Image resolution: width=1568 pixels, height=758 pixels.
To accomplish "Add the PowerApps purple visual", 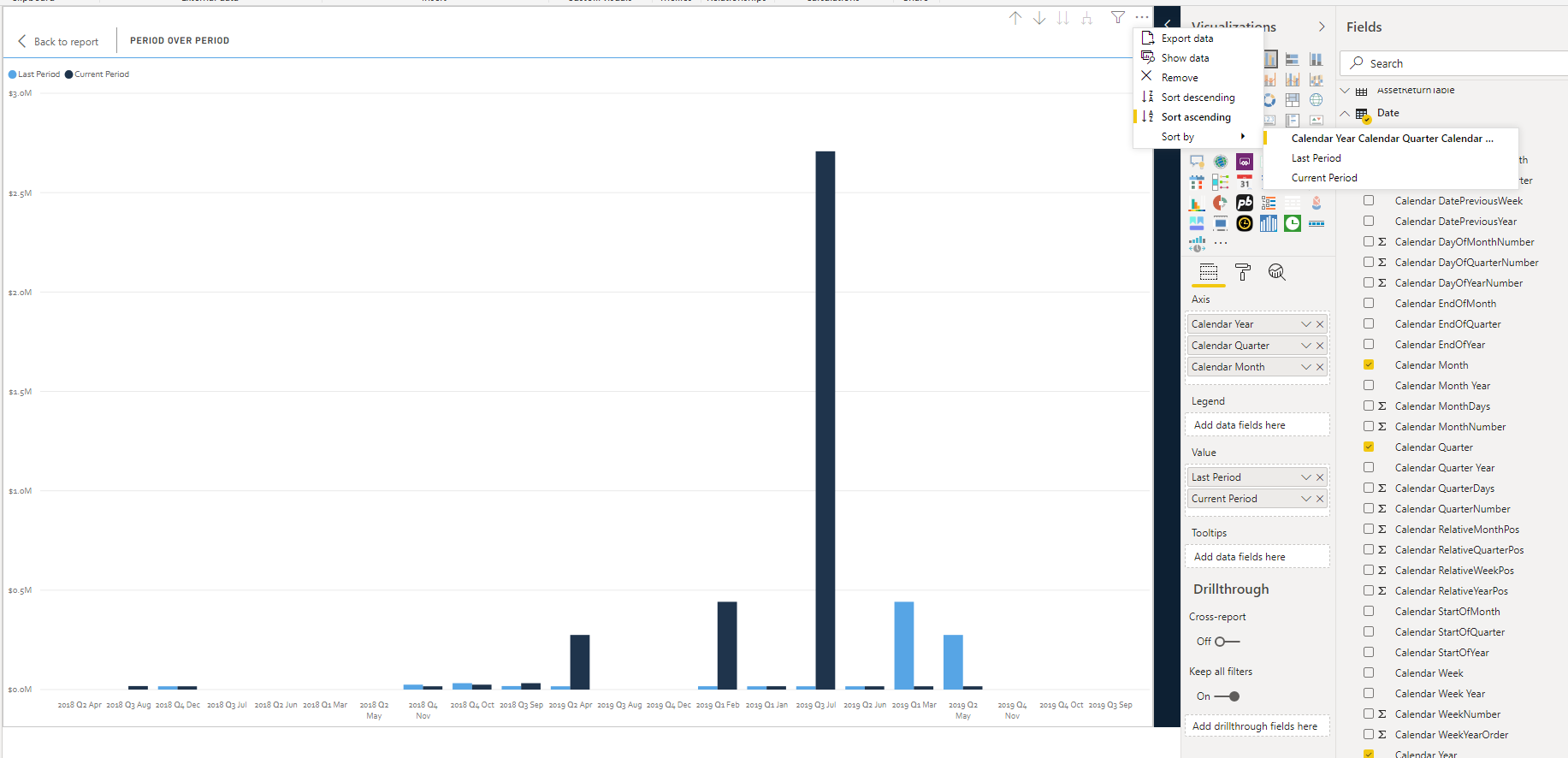I will point(1245,162).
